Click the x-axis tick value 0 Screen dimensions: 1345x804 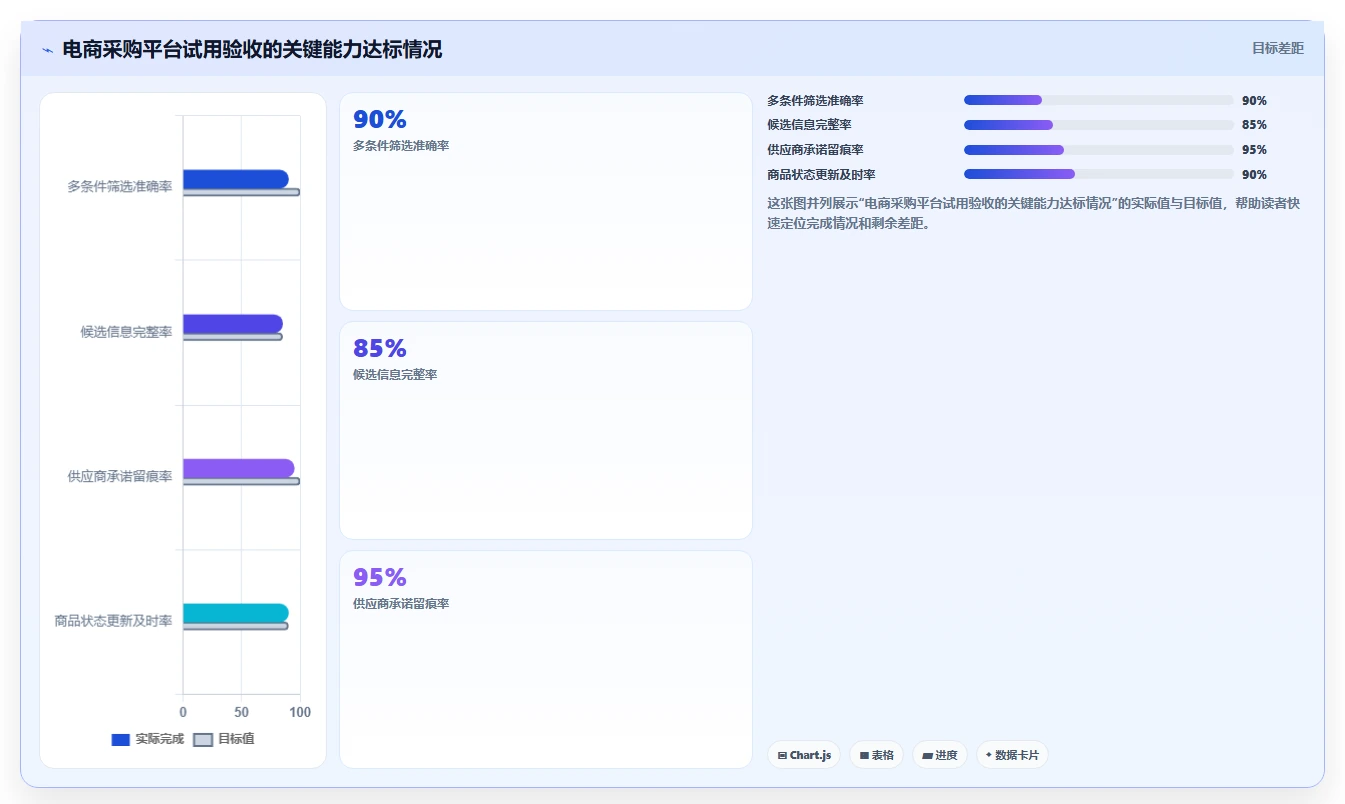point(183,712)
